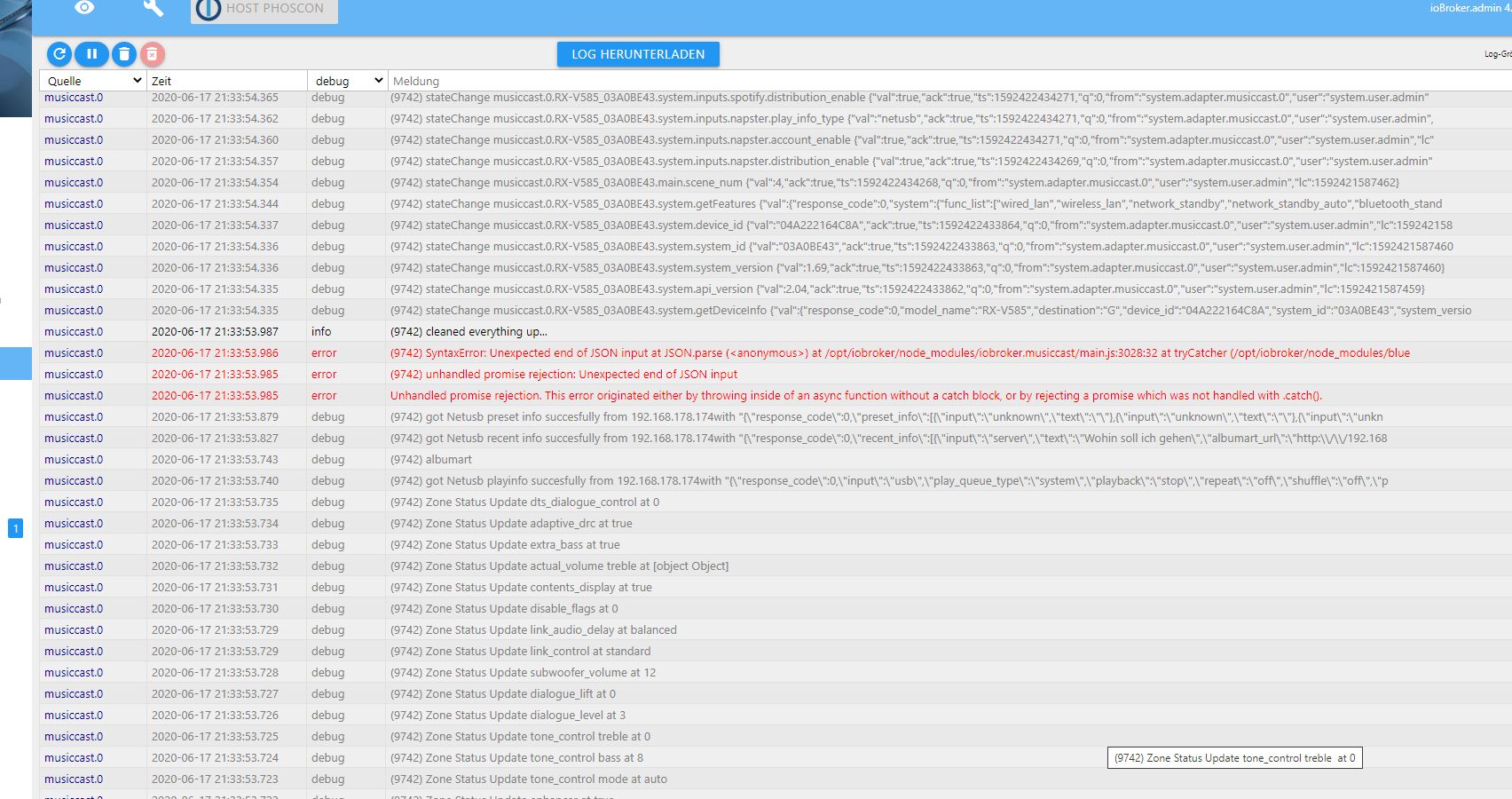Select the 'got Netusb playinfo' message
The height and width of the screenshot is (799, 1512).
[889, 481]
